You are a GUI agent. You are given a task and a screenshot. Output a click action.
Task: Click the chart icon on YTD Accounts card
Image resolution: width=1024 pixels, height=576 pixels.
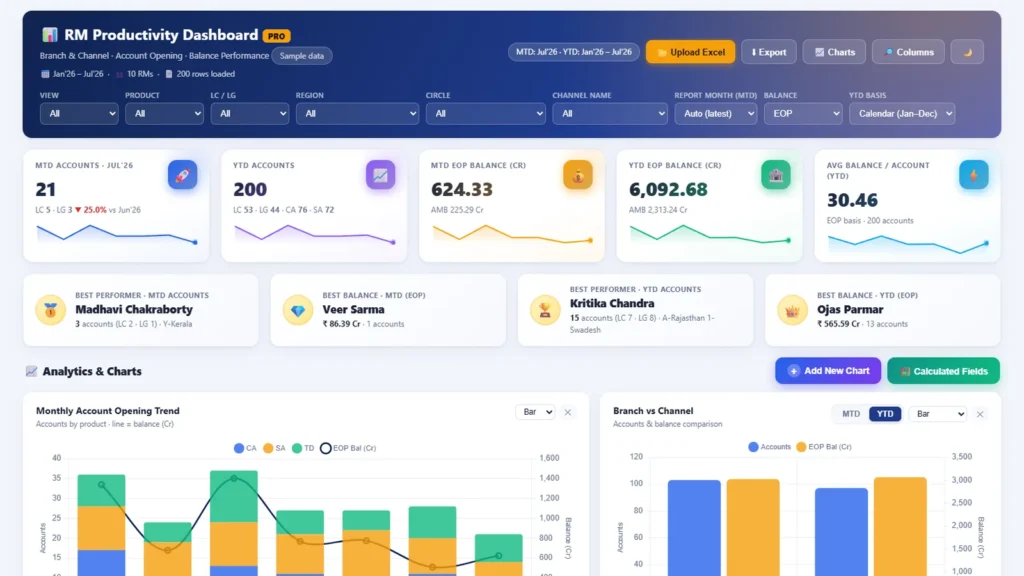click(x=380, y=175)
